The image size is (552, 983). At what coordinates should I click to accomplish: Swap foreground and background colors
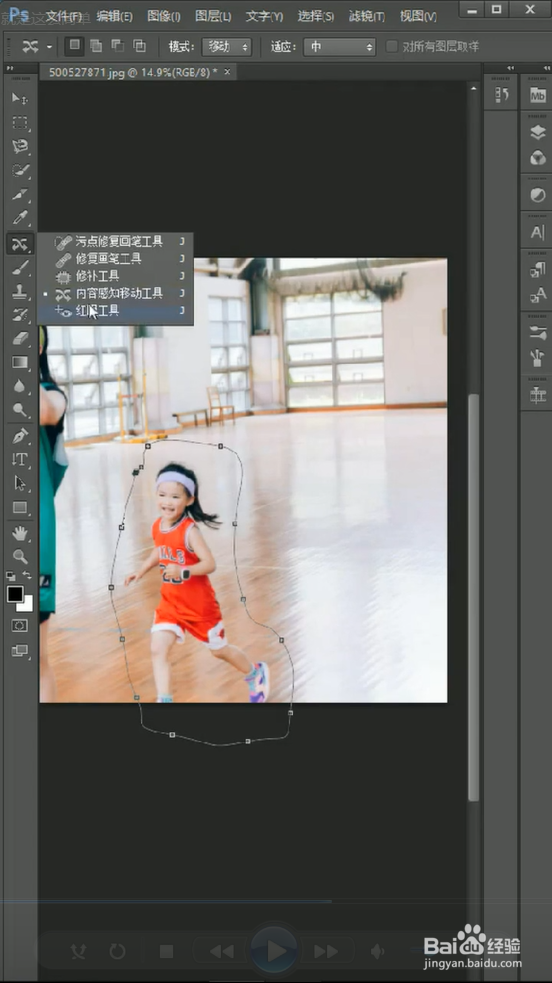27,575
